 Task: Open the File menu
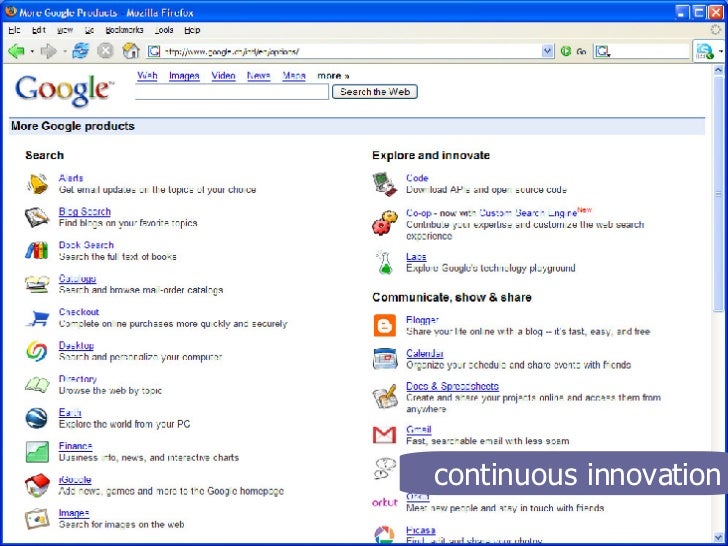click(14, 30)
